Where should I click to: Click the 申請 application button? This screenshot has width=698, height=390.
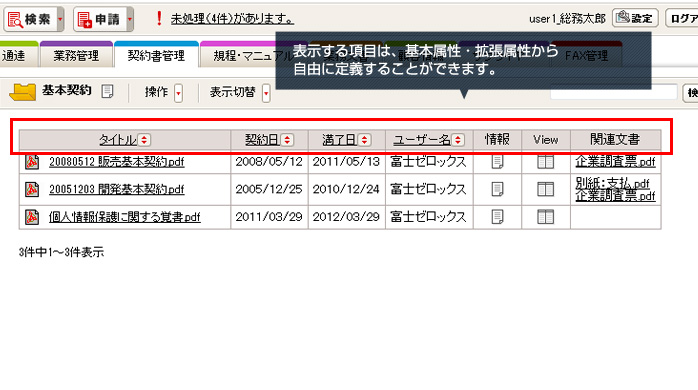tap(100, 19)
